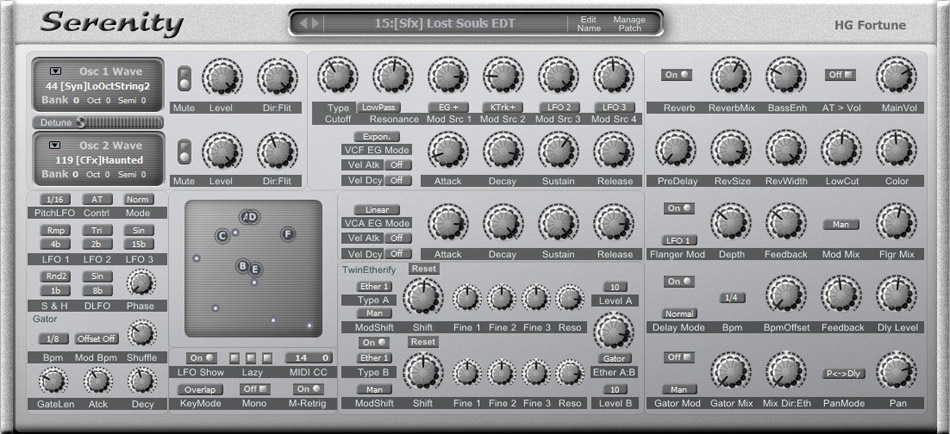Click the Type A Reset button
The image size is (950, 434).
tap(424, 269)
